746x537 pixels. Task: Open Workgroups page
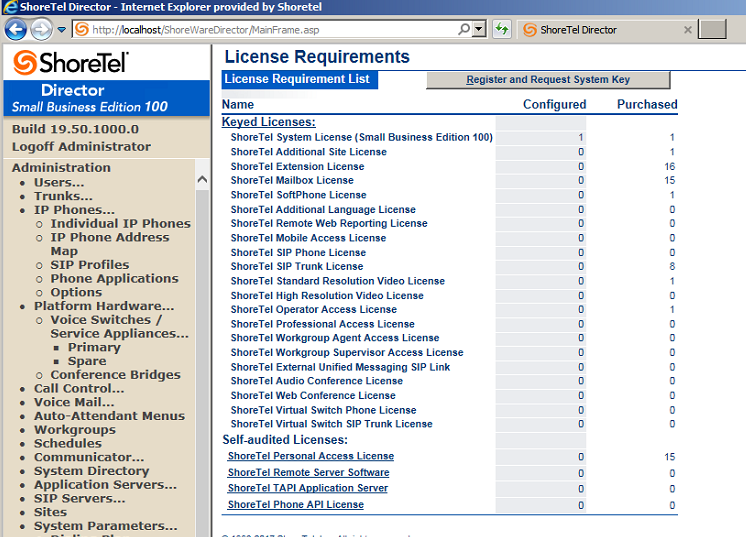pyautogui.click(x=75, y=430)
